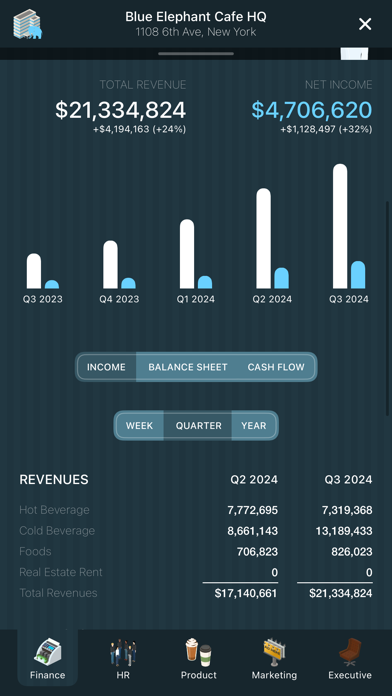This screenshot has height=696, width=392.
Task: Open the Marketing billboard icon
Action: [274, 652]
